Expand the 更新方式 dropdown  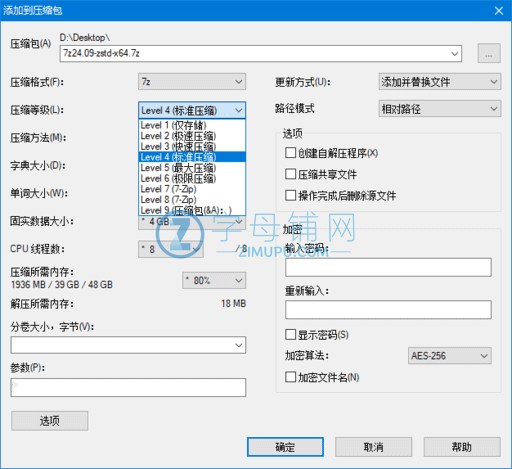pos(440,82)
